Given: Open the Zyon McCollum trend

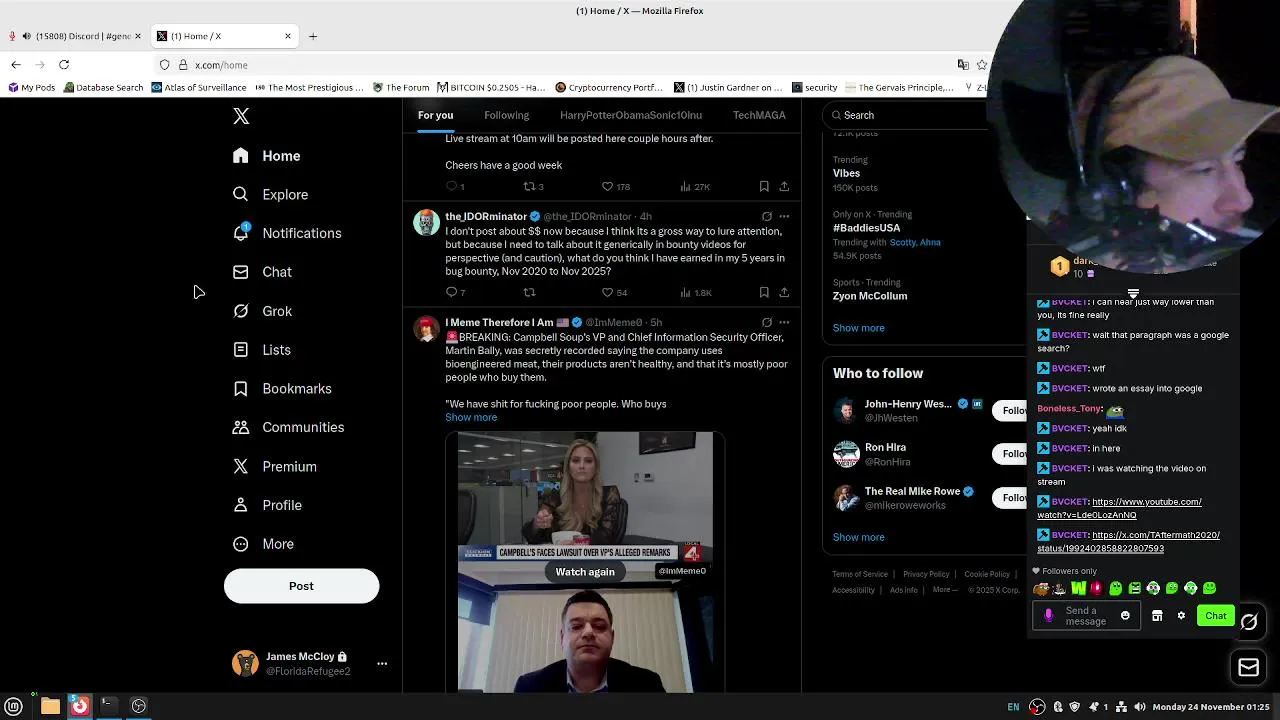Looking at the screenshot, I should tap(870, 296).
